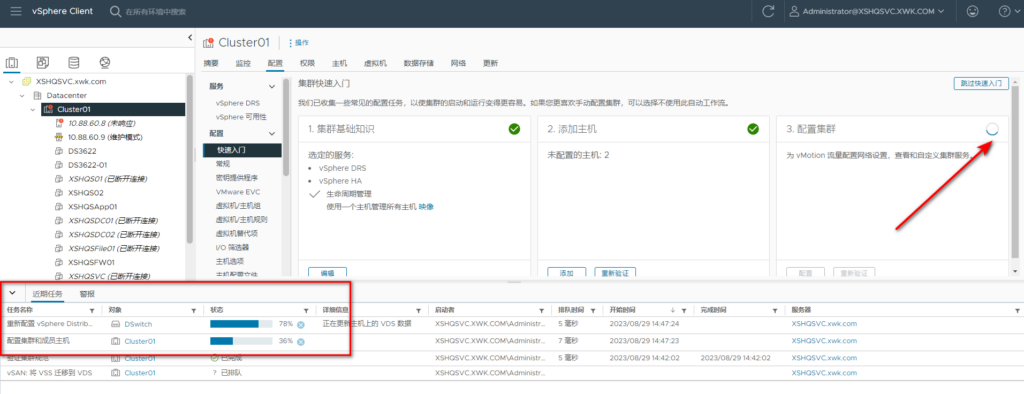The height and width of the screenshot is (394, 1024).
Task: Collapse the XSHQSVC.xwk.com tree node
Action: (12, 82)
